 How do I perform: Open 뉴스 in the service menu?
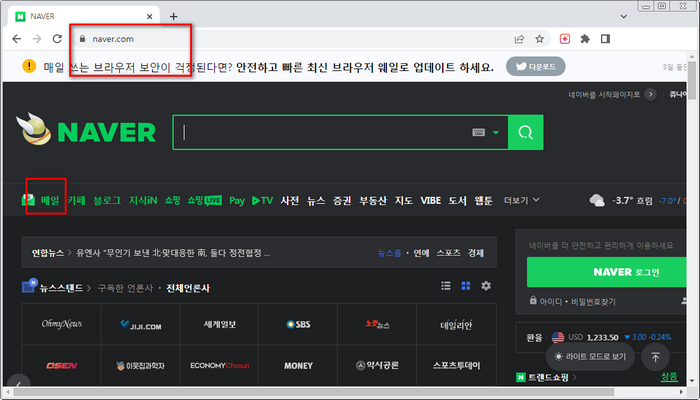pos(316,200)
